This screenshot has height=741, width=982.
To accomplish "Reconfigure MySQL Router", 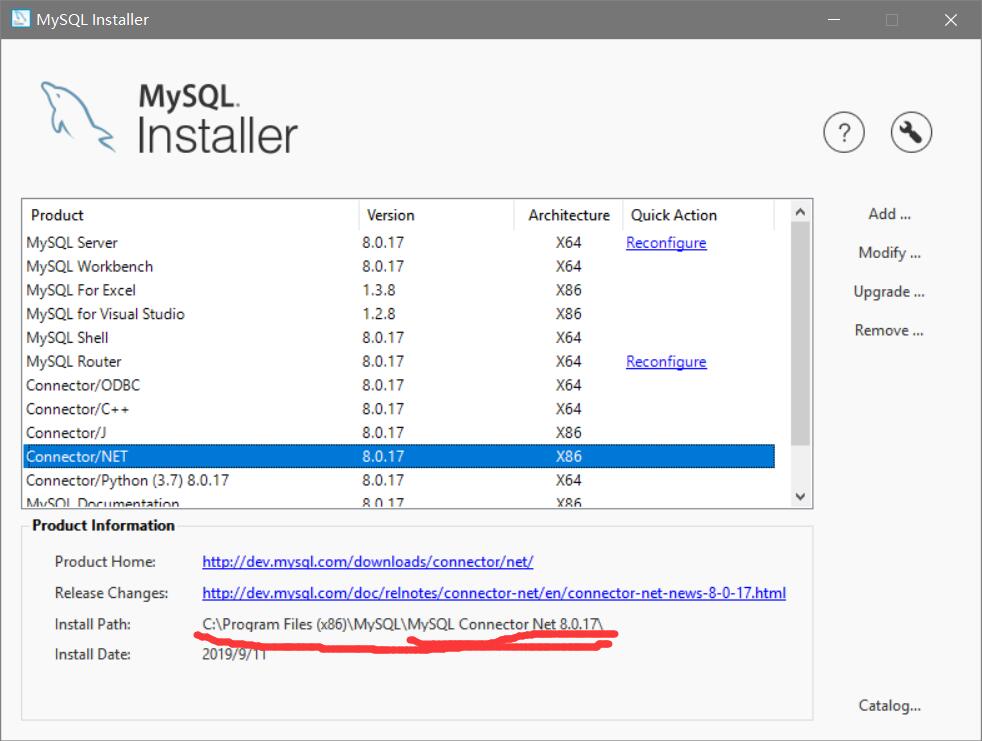I will (x=666, y=361).
